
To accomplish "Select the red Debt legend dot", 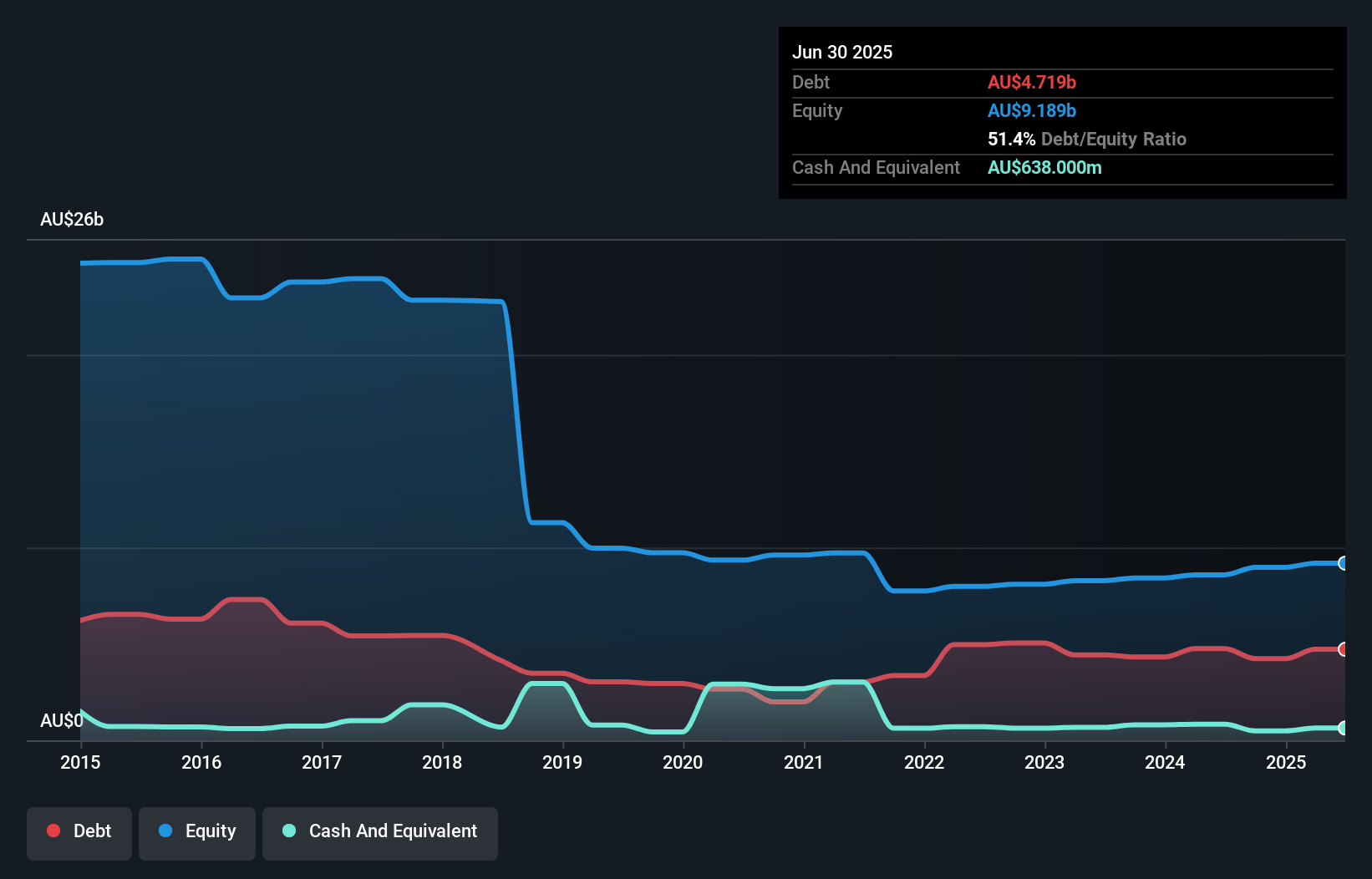I will 53,831.
